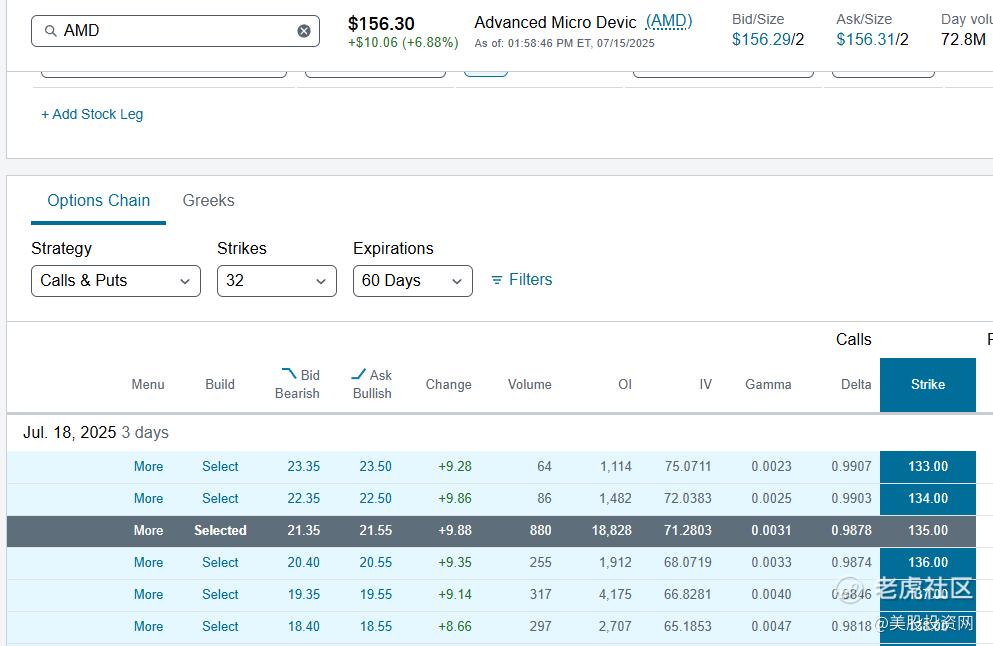Switch to the Greeks tab

tap(208, 201)
